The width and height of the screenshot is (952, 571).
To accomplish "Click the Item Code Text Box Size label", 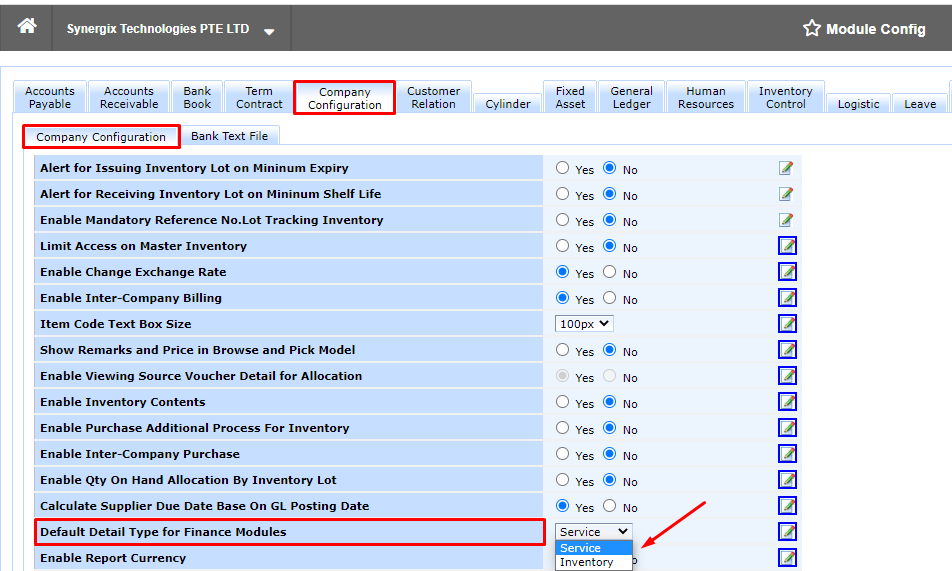I will (x=115, y=324).
